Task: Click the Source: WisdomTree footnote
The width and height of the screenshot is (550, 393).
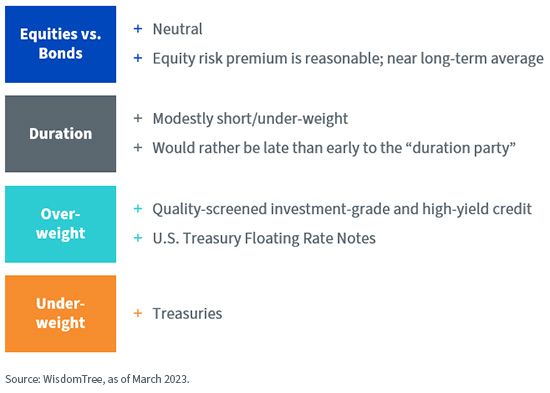Action: (x=97, y=379)
